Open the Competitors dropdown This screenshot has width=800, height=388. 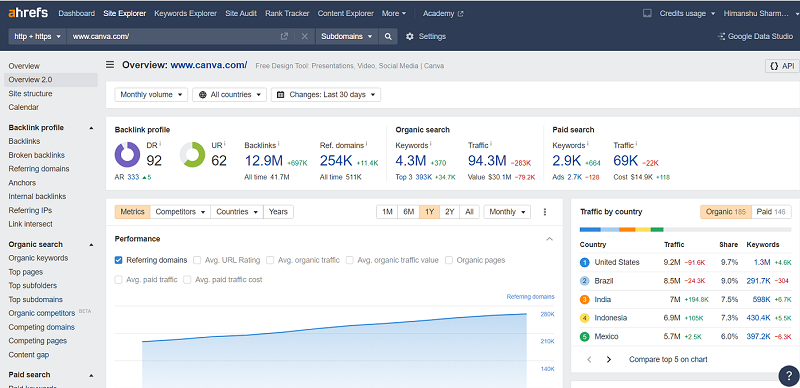pos(181,212)
